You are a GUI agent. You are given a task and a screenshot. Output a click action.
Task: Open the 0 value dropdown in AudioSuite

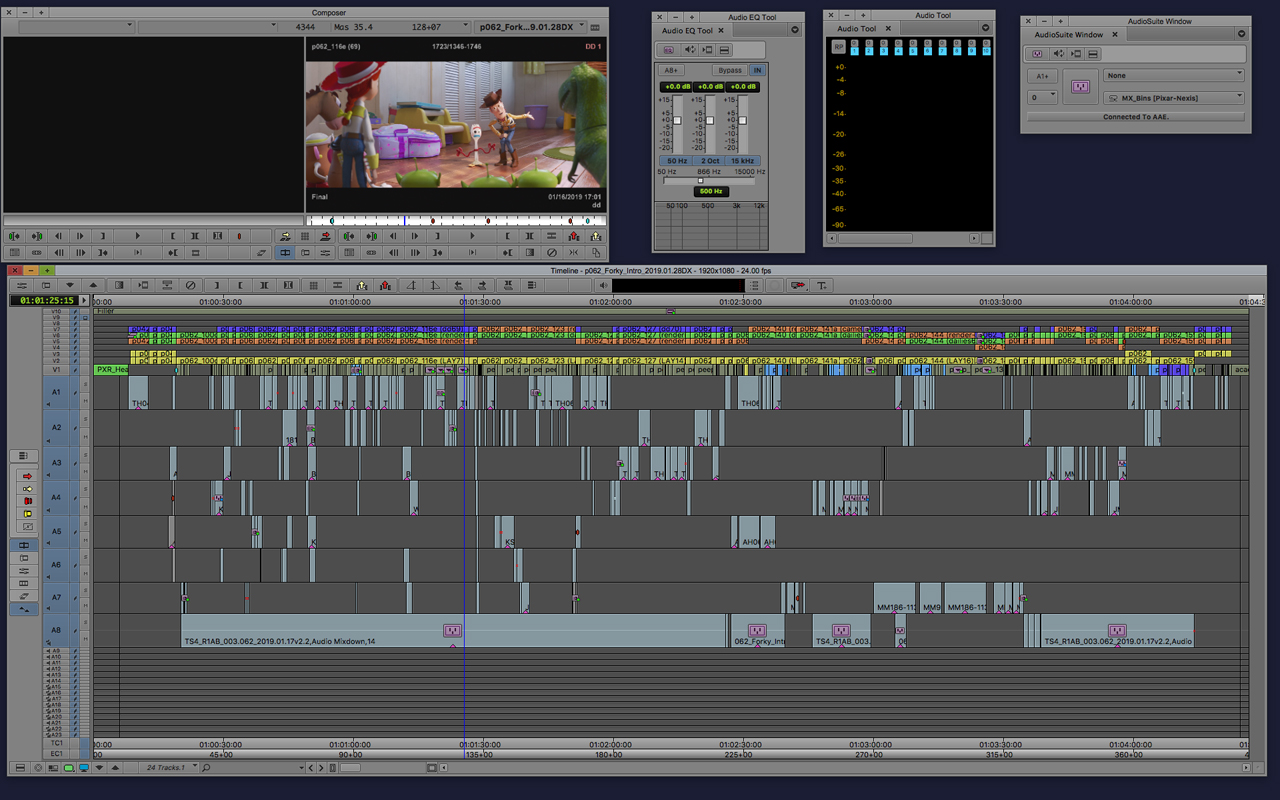1043,97
